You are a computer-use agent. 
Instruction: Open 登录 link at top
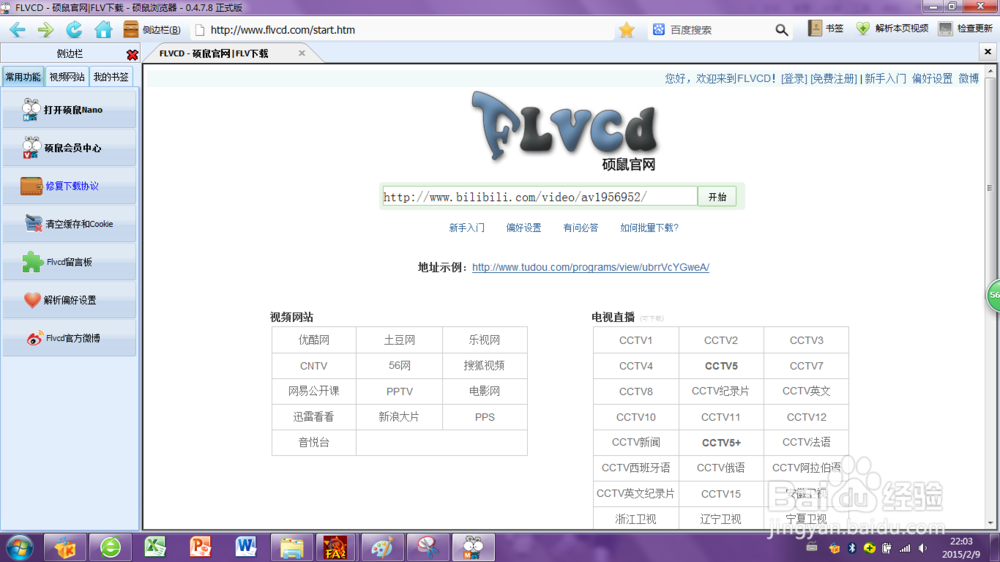(x=794, y=78)
